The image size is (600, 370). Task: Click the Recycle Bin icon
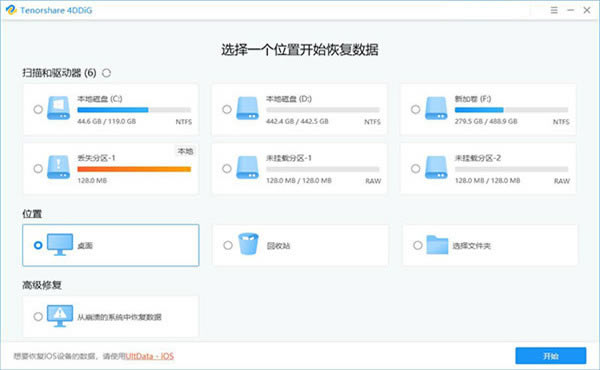(x=248, y=244)
